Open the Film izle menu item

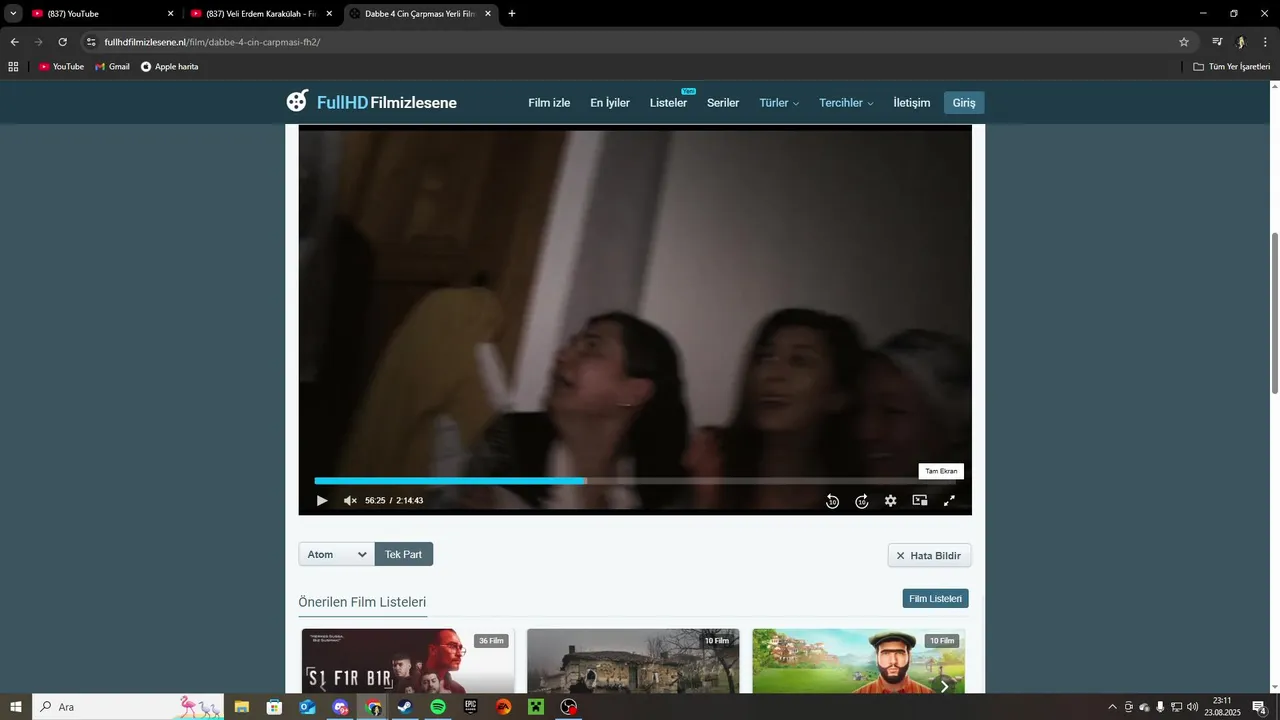[549, 103]
